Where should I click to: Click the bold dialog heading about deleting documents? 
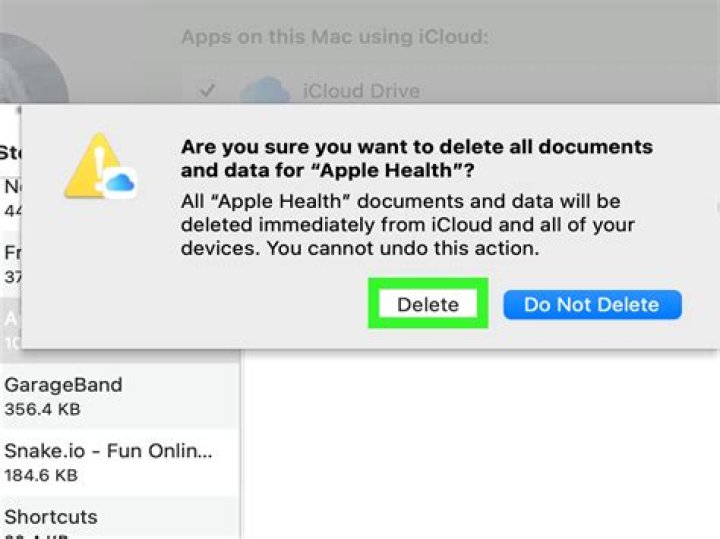click(x=416, y=158)
